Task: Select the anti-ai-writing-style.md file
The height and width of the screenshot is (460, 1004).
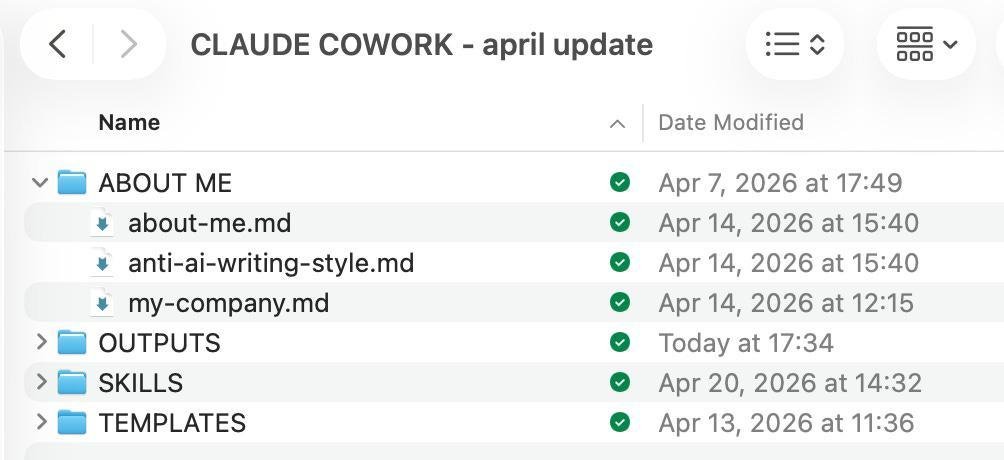Action: pyautogui.click(x=271, y=263)
